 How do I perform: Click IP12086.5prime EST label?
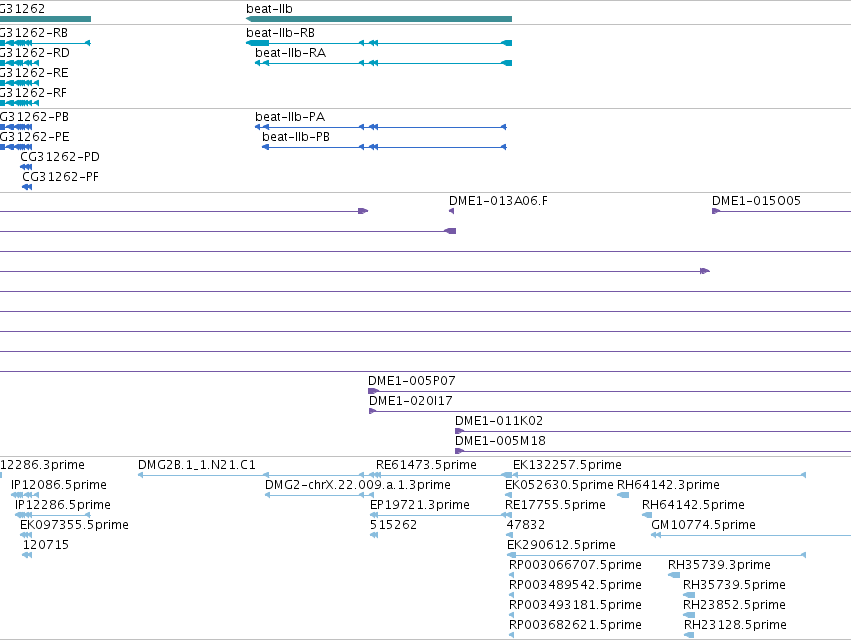[x=59, y=485]
